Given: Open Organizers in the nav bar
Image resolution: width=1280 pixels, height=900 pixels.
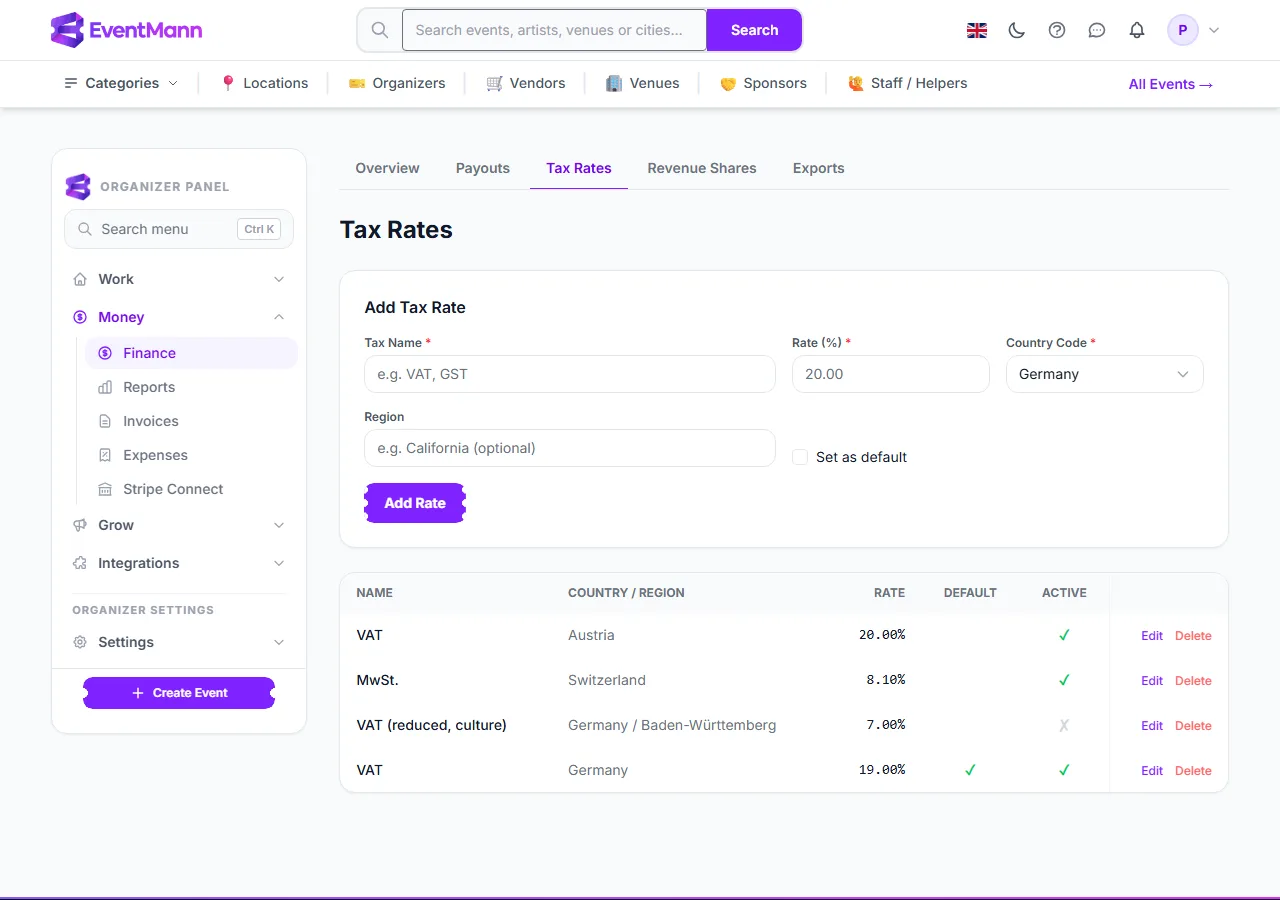Looking at the screenshot, I should click(x=397, y=83).
